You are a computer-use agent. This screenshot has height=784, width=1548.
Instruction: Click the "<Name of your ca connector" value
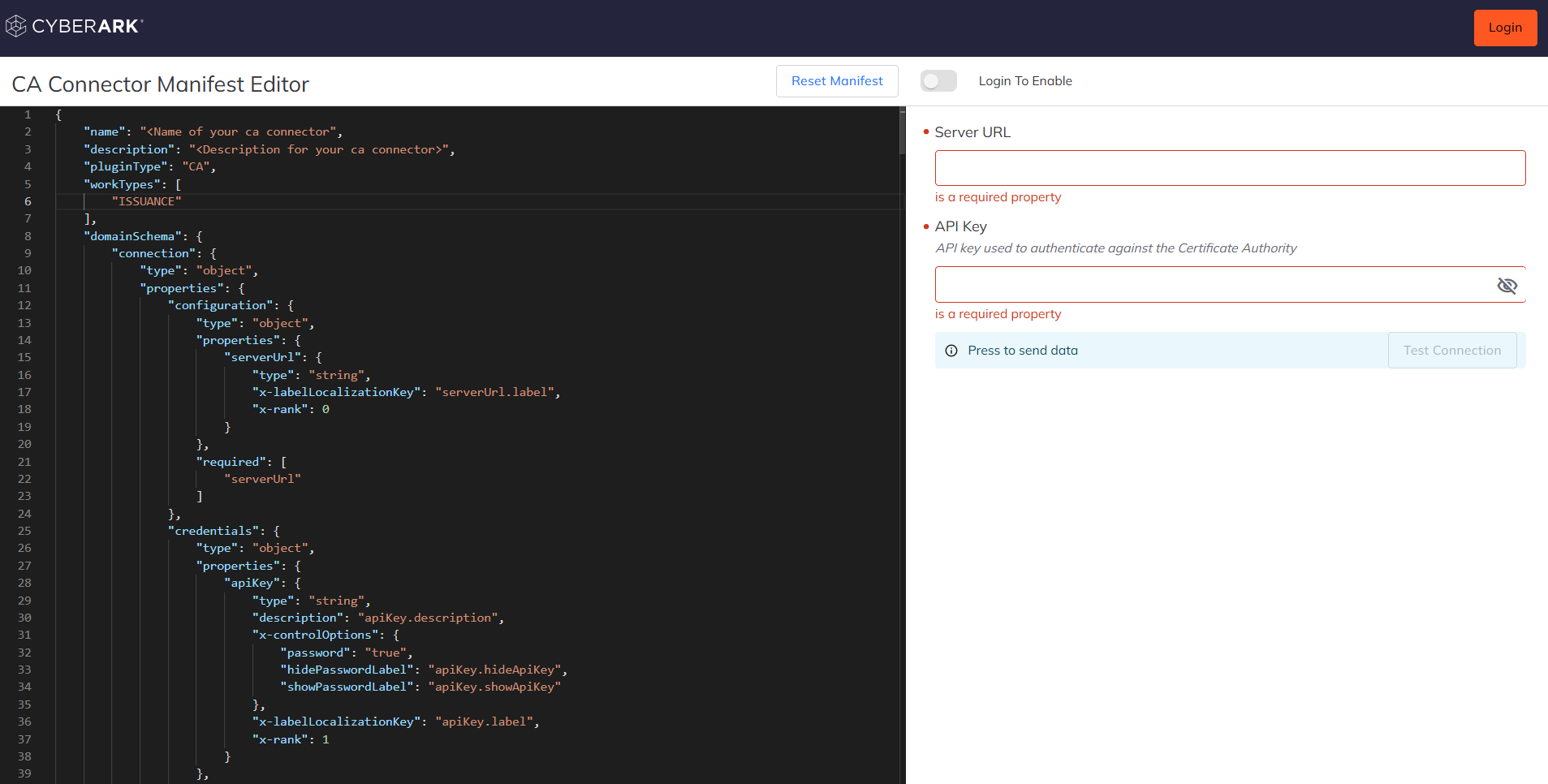point(238,131)
